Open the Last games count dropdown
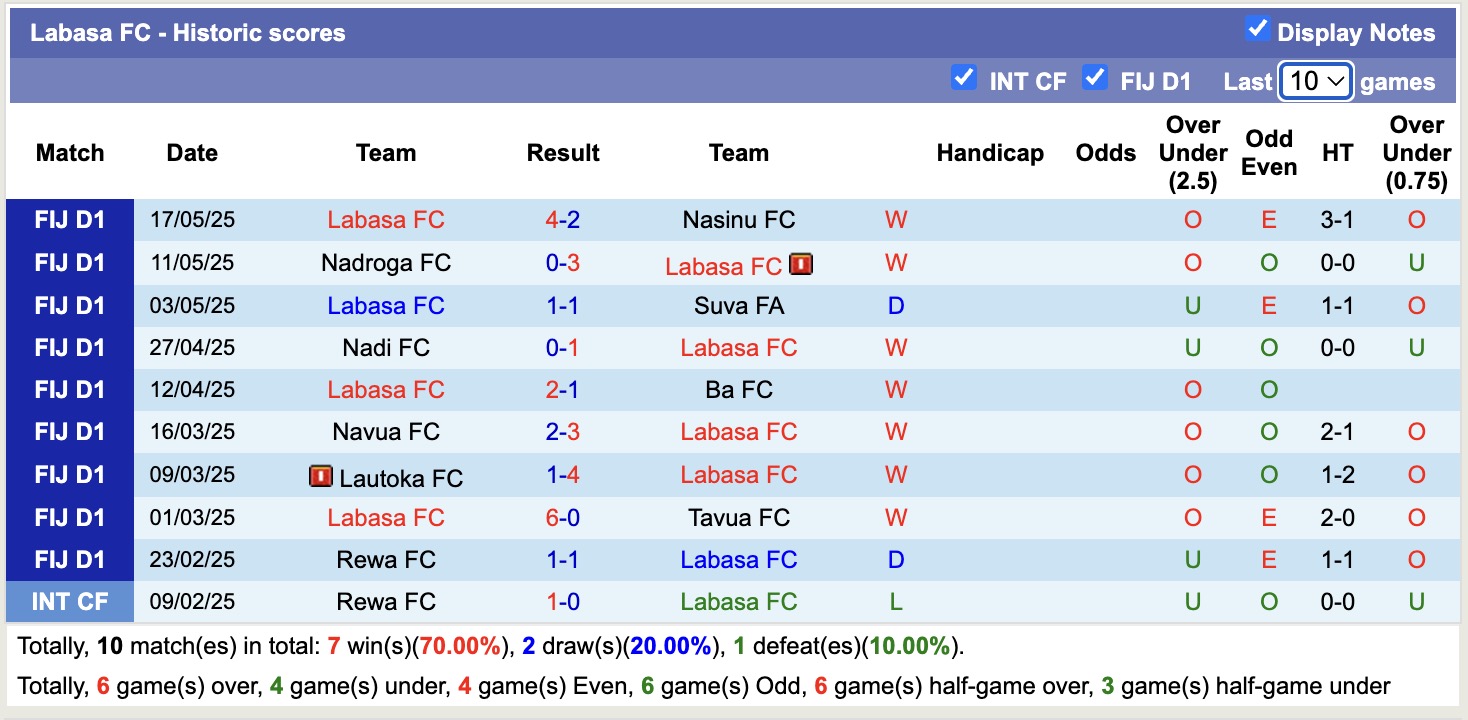The width and height of the screenshot is (1468, 720). [1315, 78]
